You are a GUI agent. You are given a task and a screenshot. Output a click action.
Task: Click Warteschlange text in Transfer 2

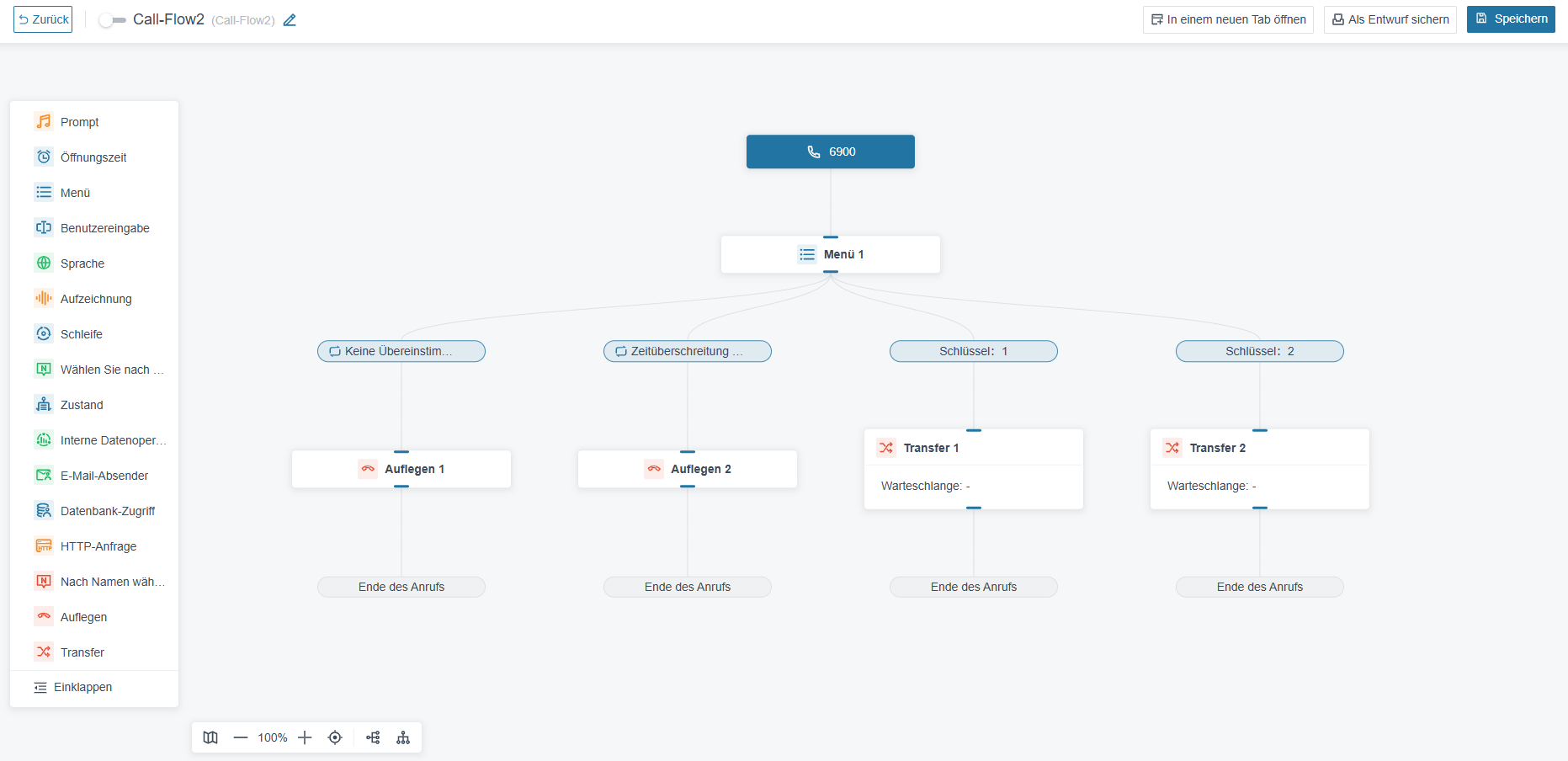point(1212,486)
